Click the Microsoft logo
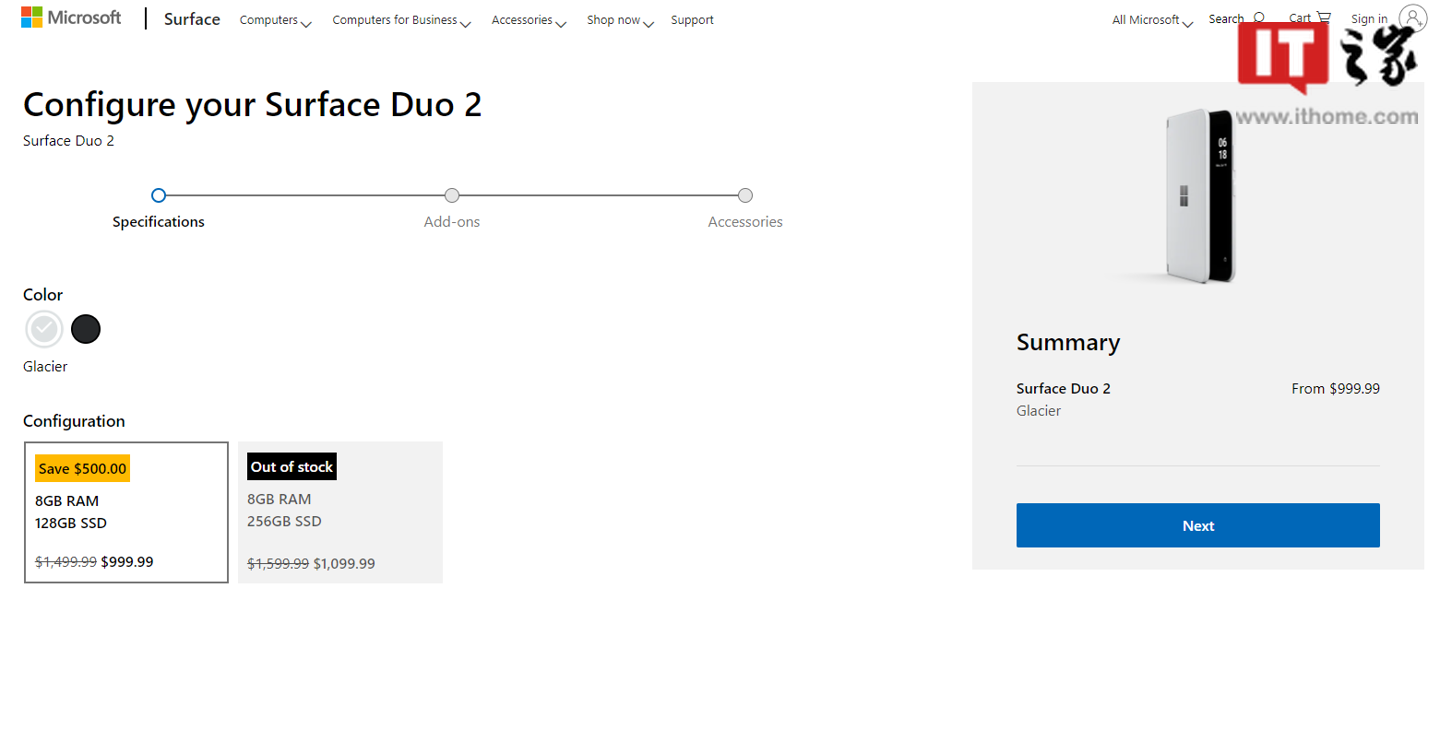 [x=71, y=17]
